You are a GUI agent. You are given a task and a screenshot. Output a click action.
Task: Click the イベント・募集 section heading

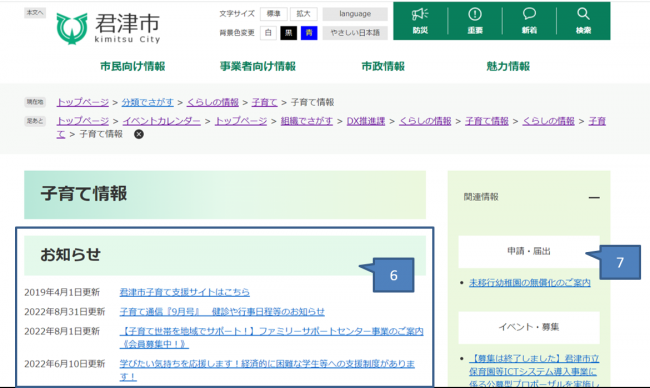click(x=529, y=327)
